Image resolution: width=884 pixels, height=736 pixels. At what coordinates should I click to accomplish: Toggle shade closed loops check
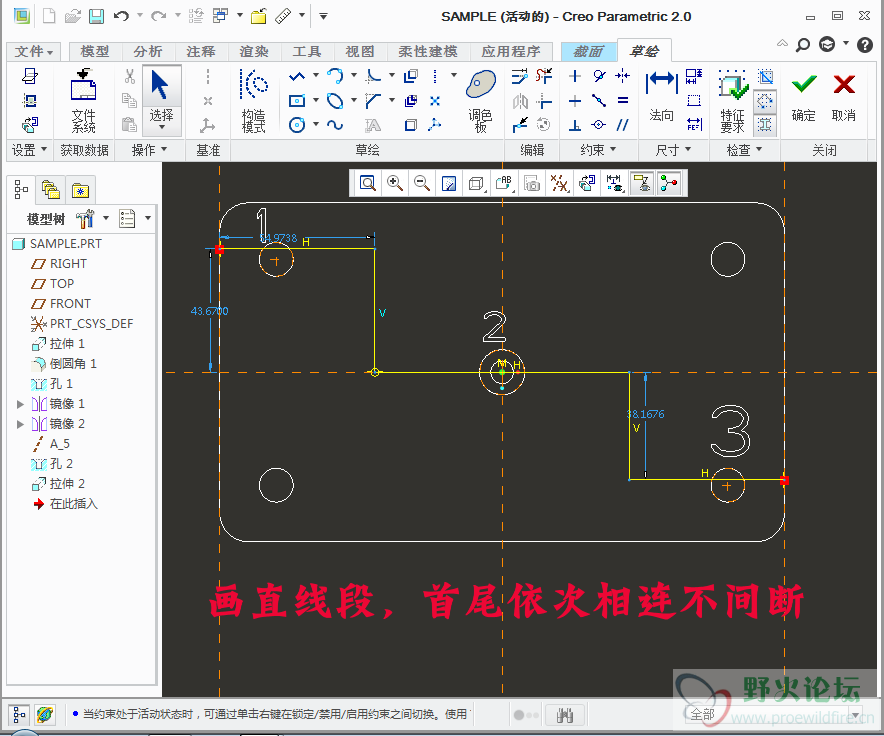click(x=765, y=125)
